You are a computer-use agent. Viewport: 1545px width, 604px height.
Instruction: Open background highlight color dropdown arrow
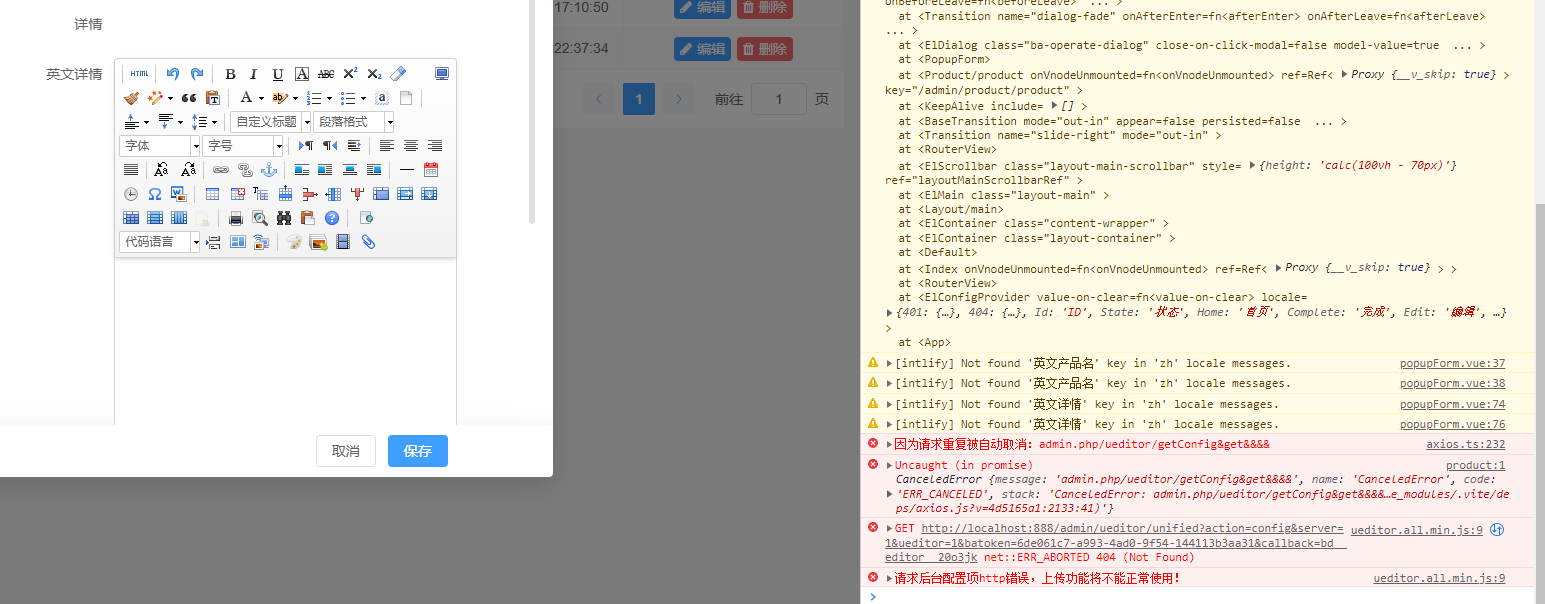295,98
